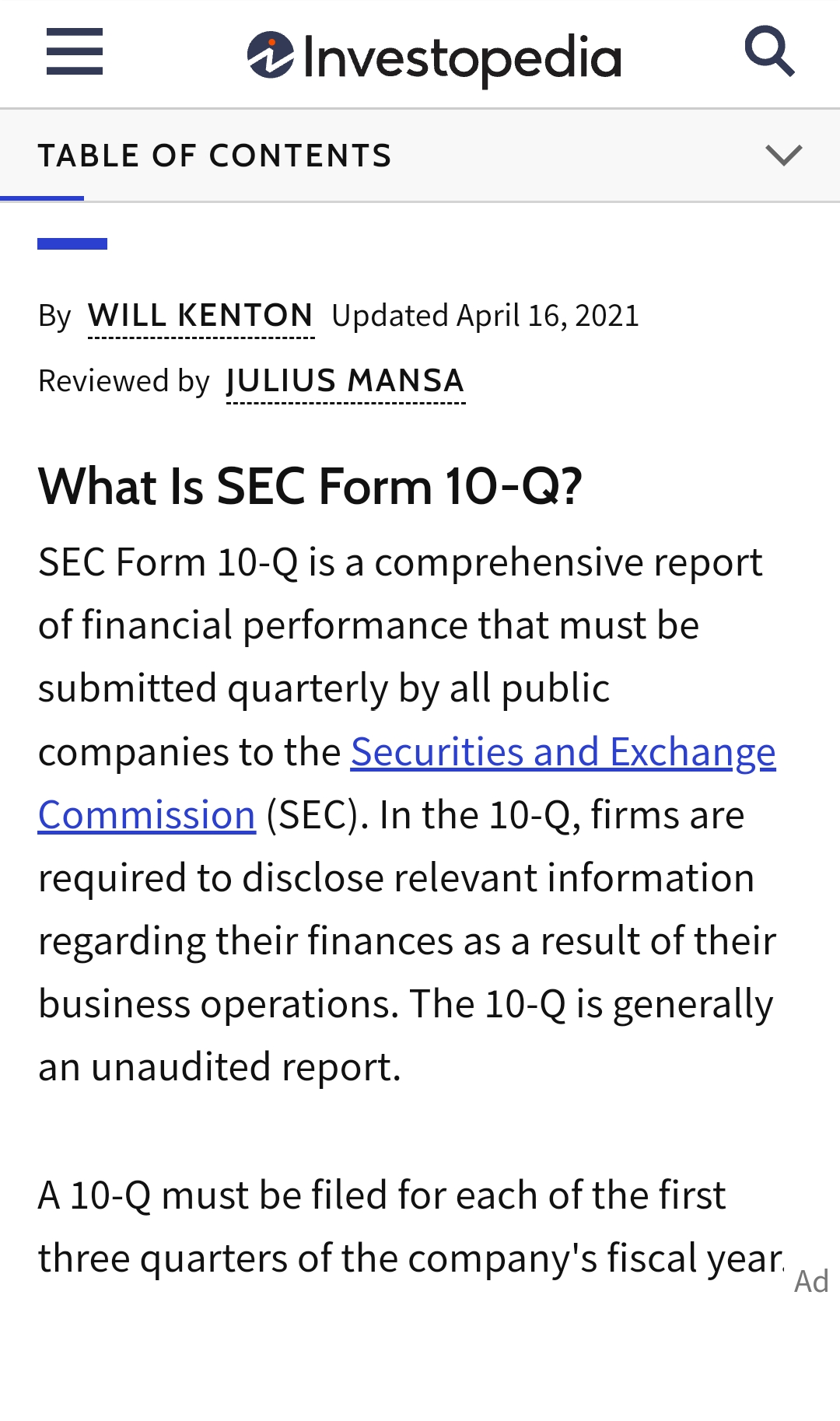Tap the Investopedia wordmark to go home
This screenshot has width=840, height=1421.
462,58
